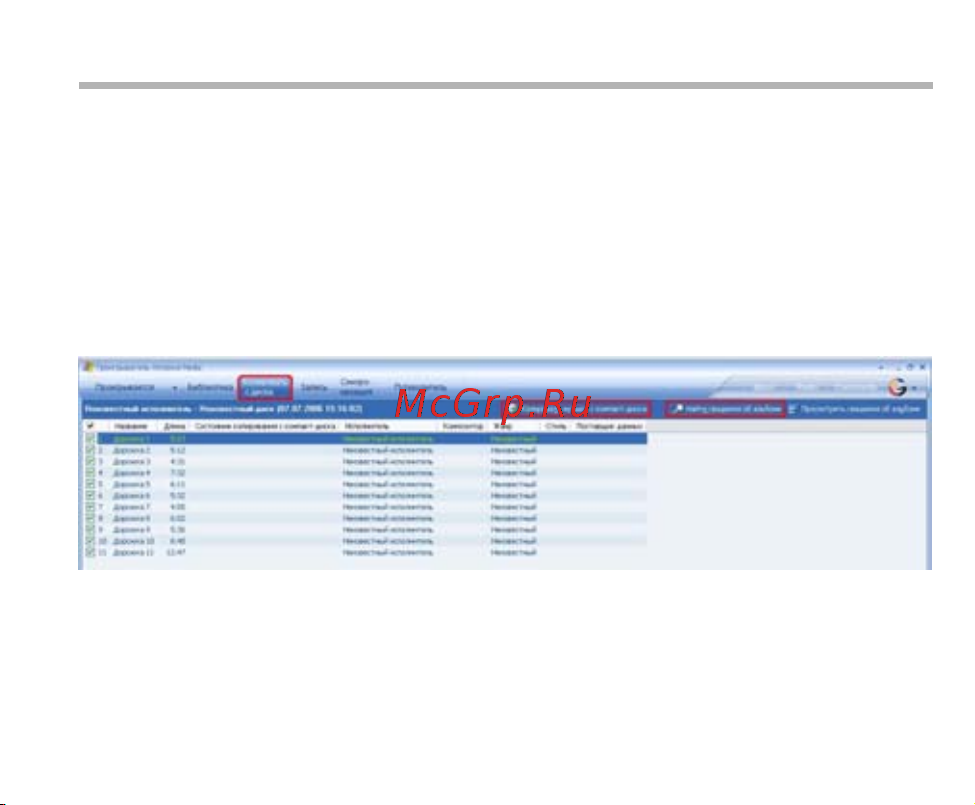This screenshot has width=975, height=805.
Task: Select the Дорожка 4 track title
Action: pyautogui.click(x=131, y=472)
